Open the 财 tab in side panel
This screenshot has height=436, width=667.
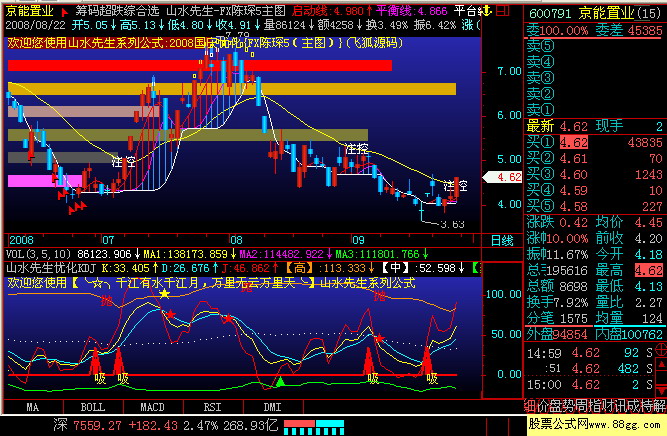(x=607, y=406)
